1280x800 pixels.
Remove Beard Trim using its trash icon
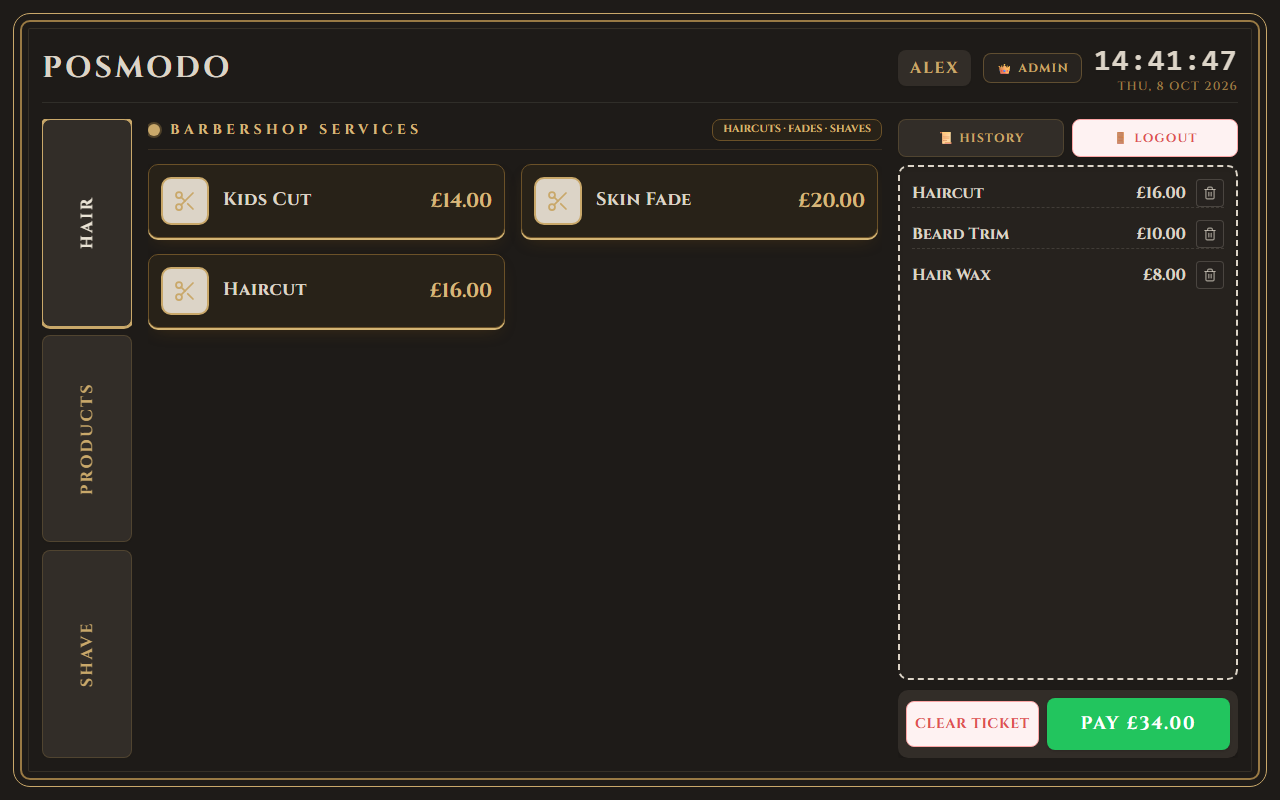pyautogui.click(x=1210, y=234)
